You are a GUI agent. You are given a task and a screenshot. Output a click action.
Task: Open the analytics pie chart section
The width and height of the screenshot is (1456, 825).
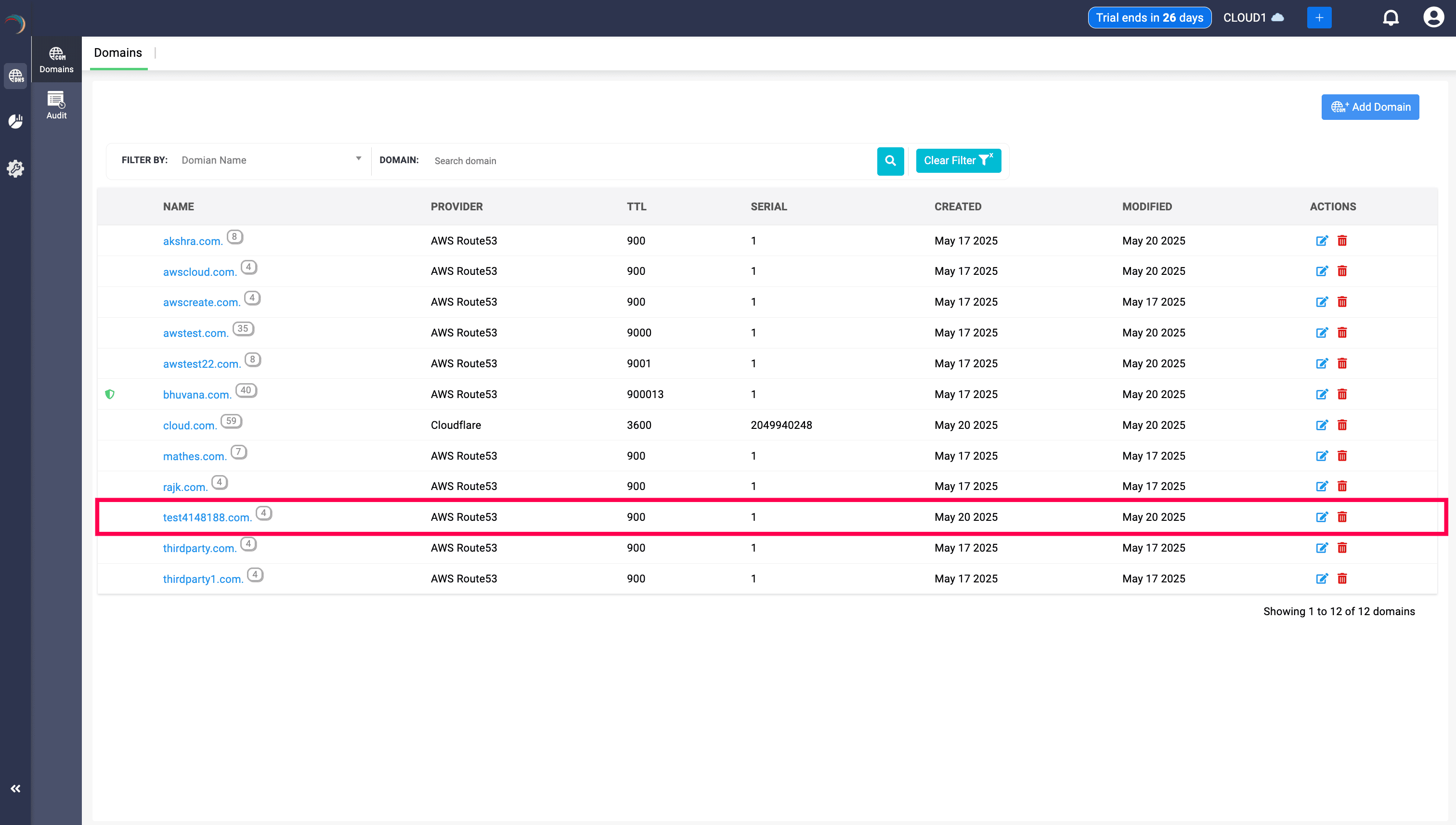click(15, 121)
